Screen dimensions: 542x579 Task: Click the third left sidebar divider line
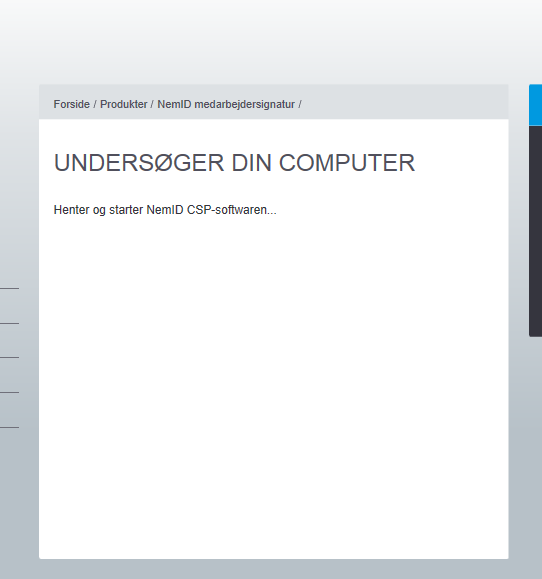[x=10, y=357]
